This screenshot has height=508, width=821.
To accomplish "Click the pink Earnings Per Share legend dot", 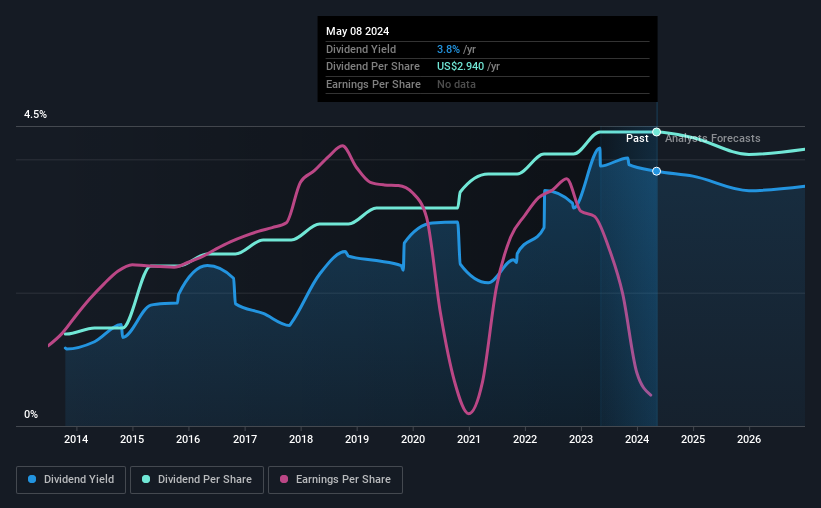I will [284, 479].
